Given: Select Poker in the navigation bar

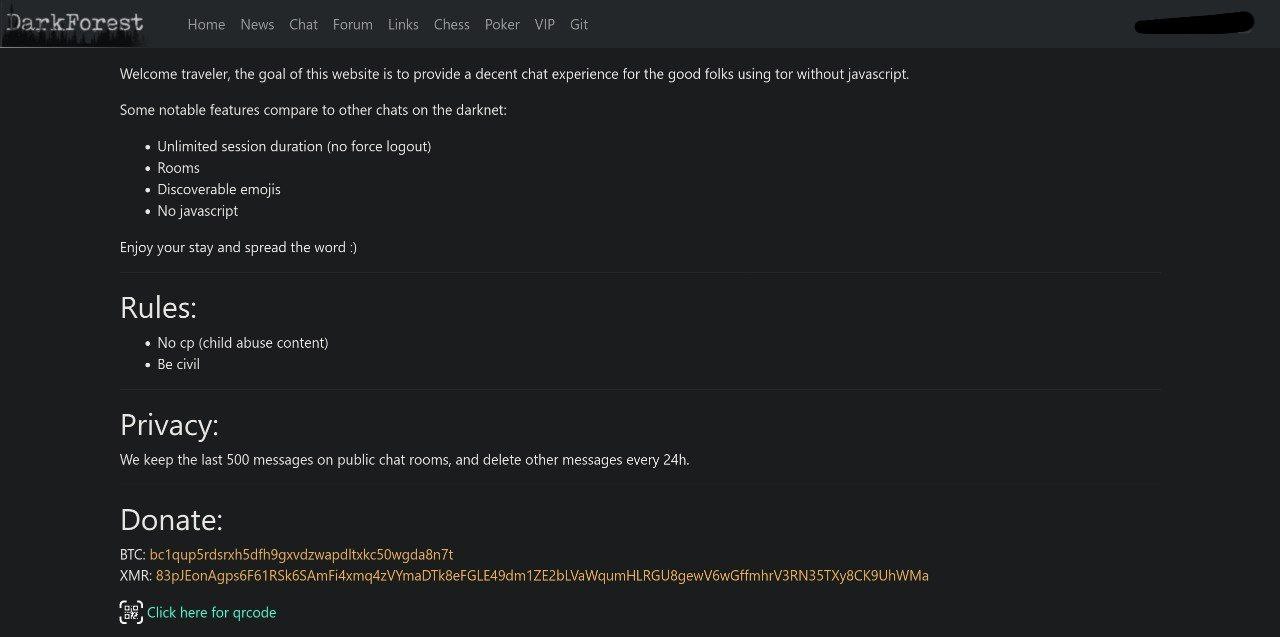Looking at the screenshot, I should coord(502,24).
